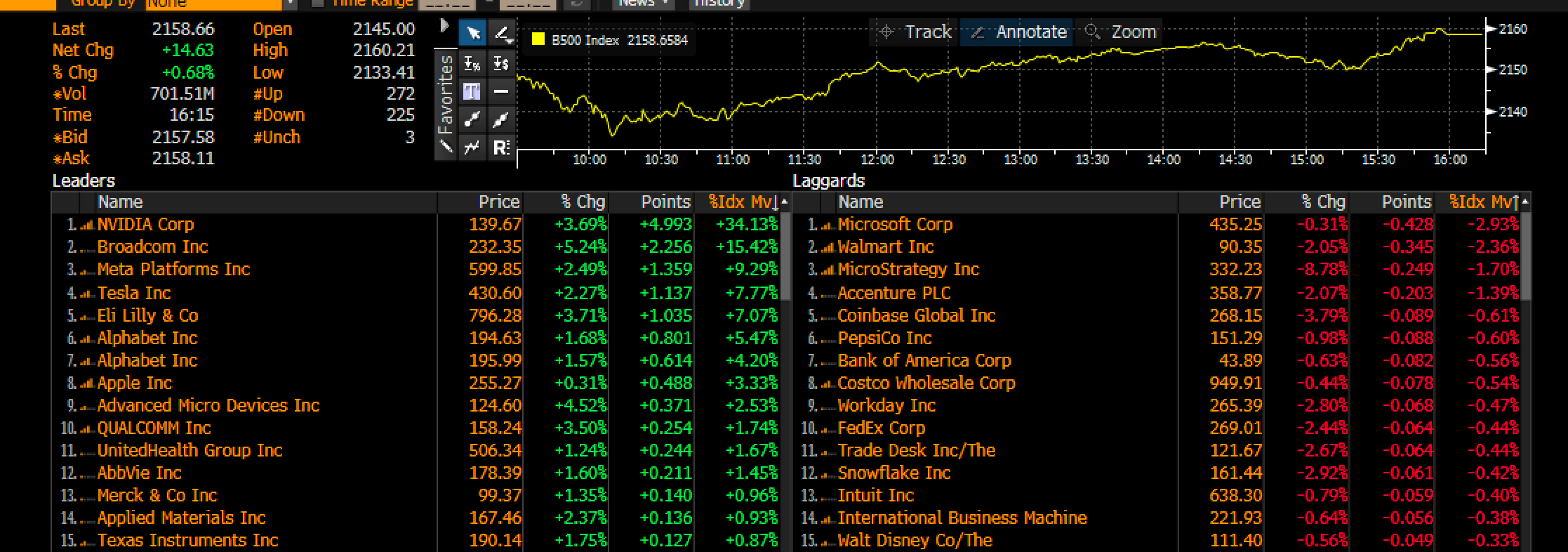Sort Leaders by Name column header
Viewport: 1568px width, 552px height.
[x=266, y=202]
